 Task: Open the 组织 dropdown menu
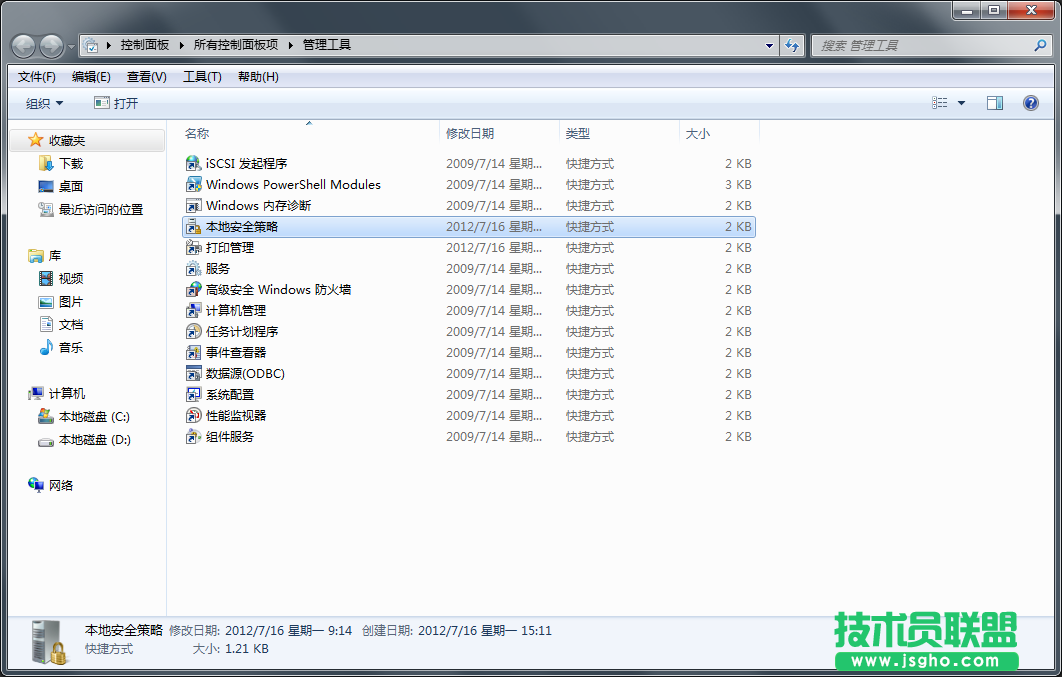tap(43, 102)
